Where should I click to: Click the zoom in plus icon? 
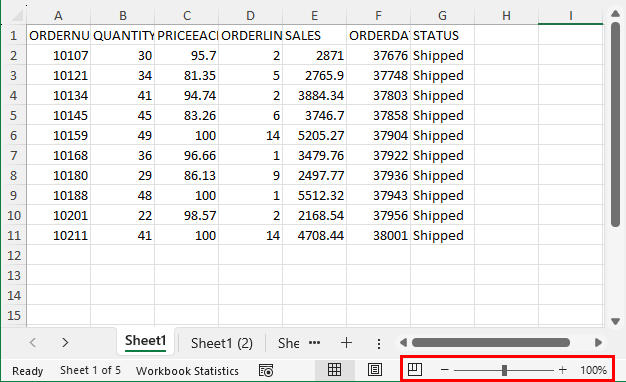563,370
